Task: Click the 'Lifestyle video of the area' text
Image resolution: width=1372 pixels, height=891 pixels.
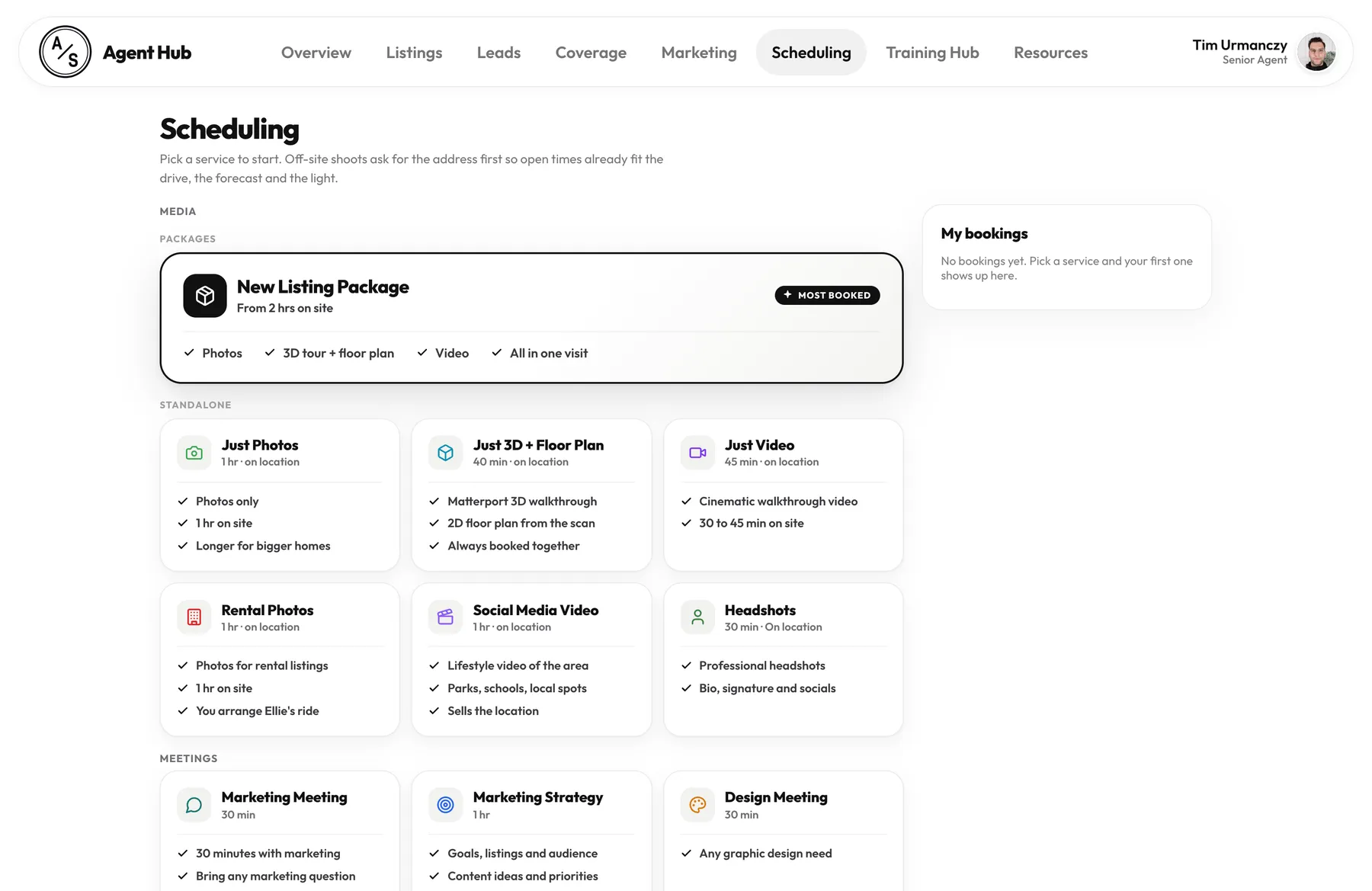Action: (518, 666)
